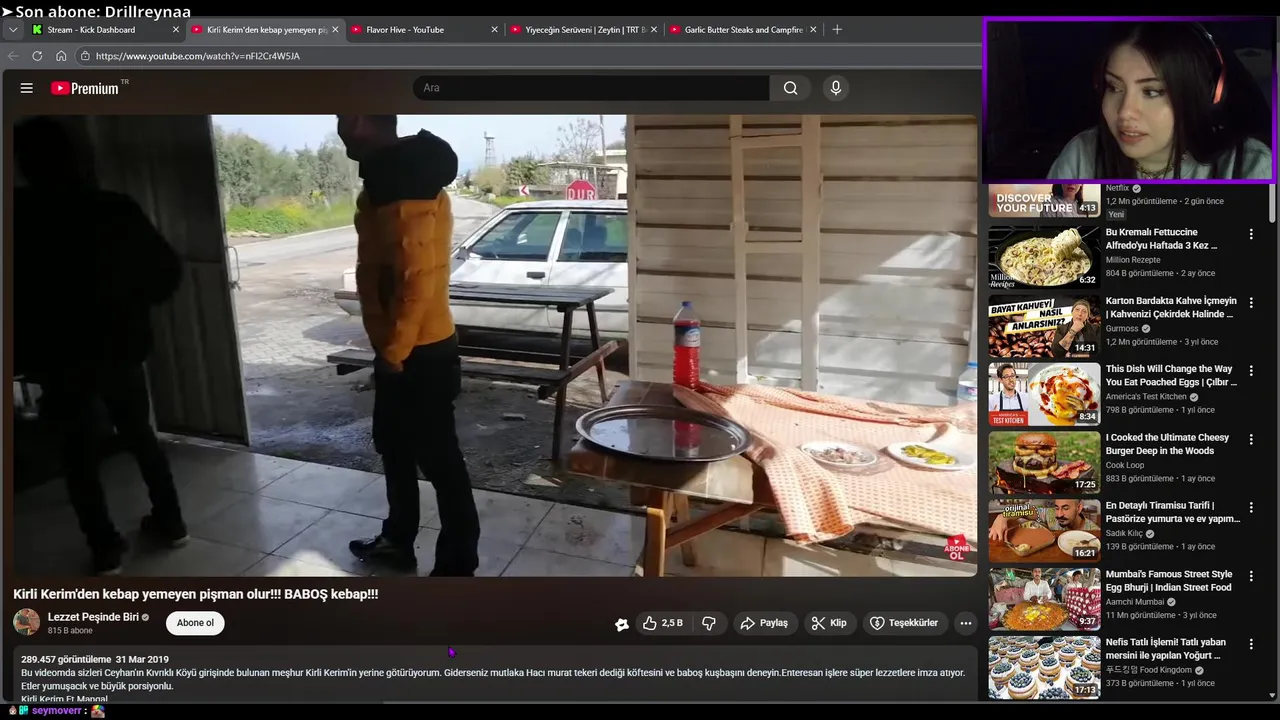This screenshot has width=1280, height=720.
Task: Click the recommendations sidebar vertical scrollbar
Action: tap(1272, 203)
